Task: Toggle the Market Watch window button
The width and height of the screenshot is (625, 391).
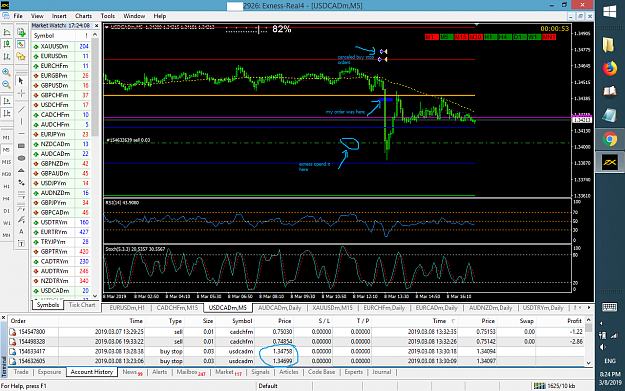Action: (21, 44)
